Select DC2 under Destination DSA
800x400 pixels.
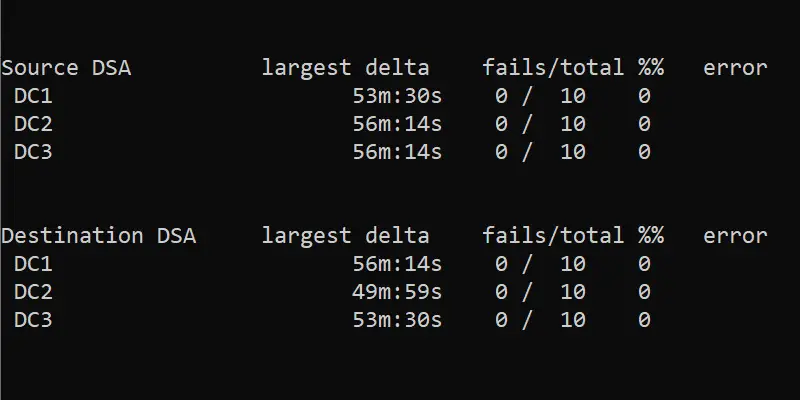[33, 292]
